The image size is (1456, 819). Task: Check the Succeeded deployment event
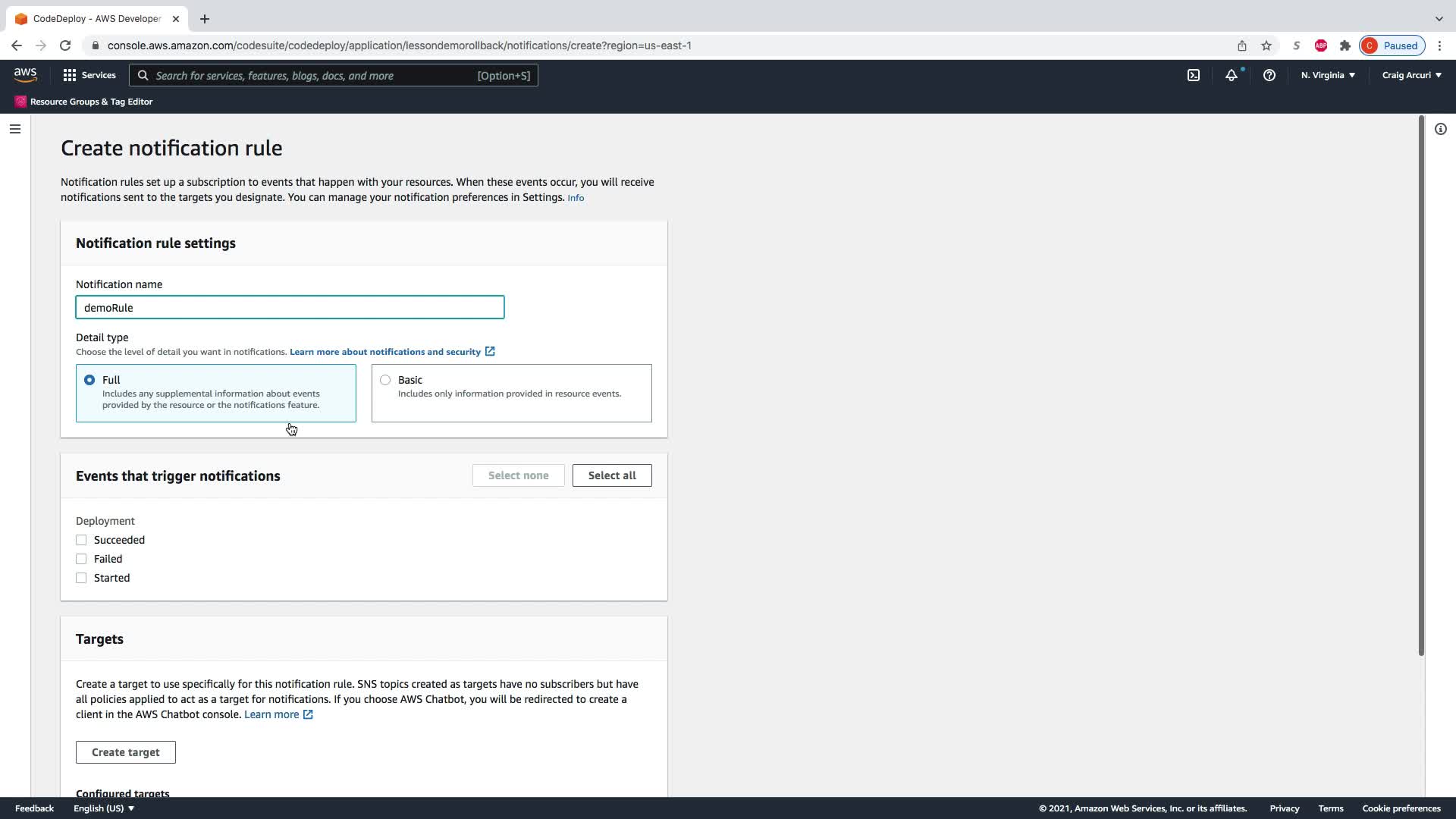(x=81, y=540)
